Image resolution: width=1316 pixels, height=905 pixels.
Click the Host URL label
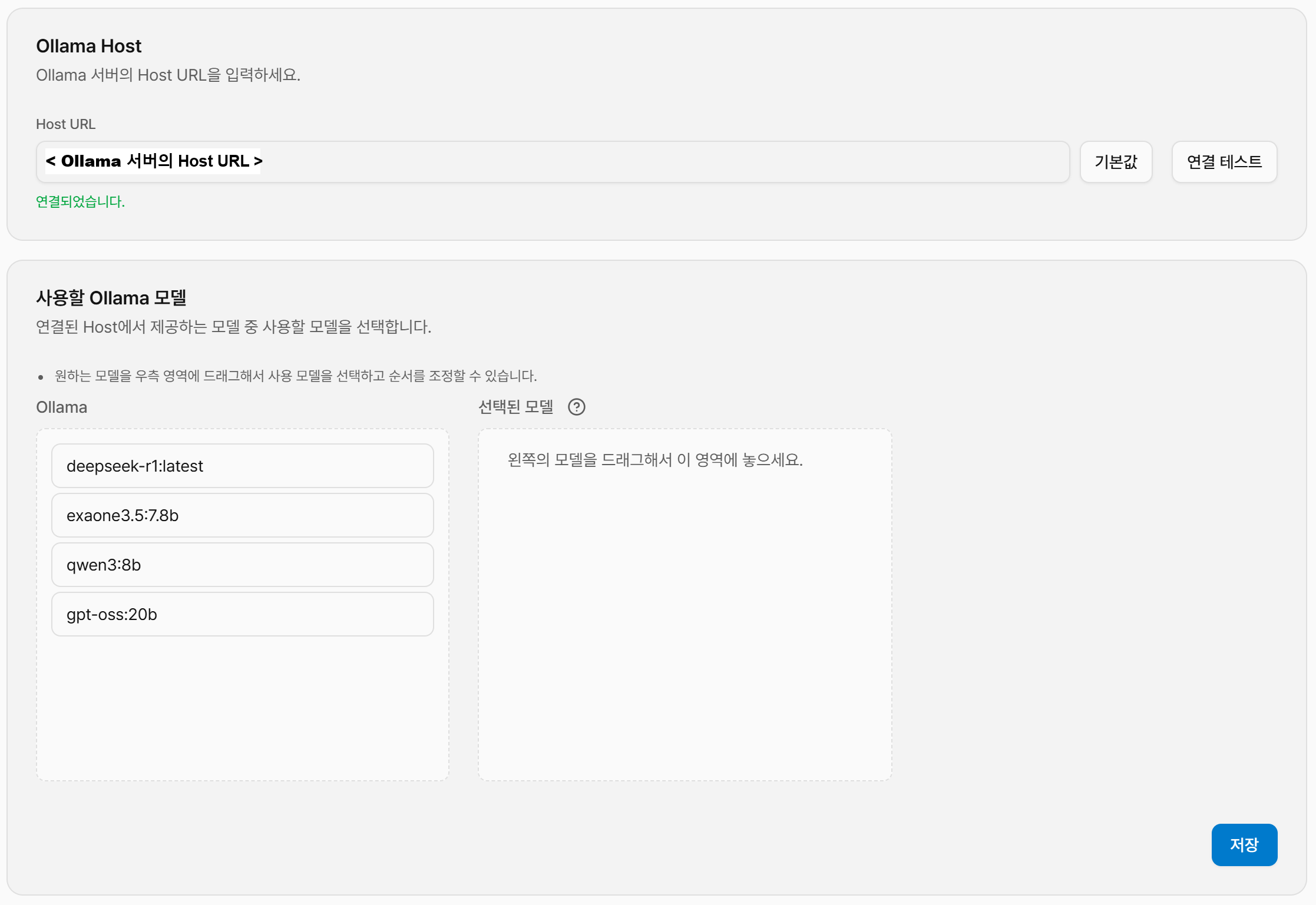65,124
